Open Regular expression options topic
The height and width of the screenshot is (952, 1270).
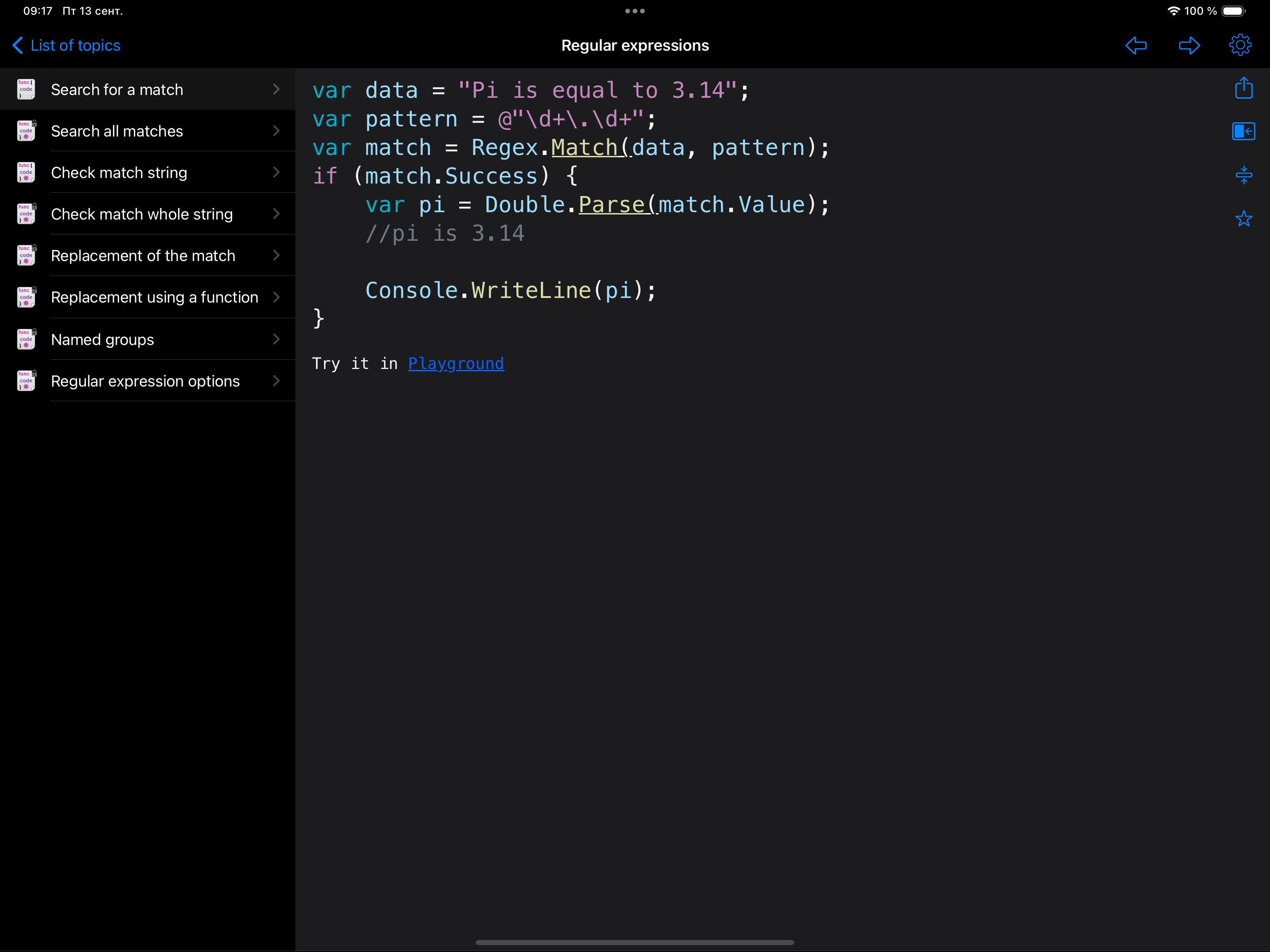coord(148,381)
